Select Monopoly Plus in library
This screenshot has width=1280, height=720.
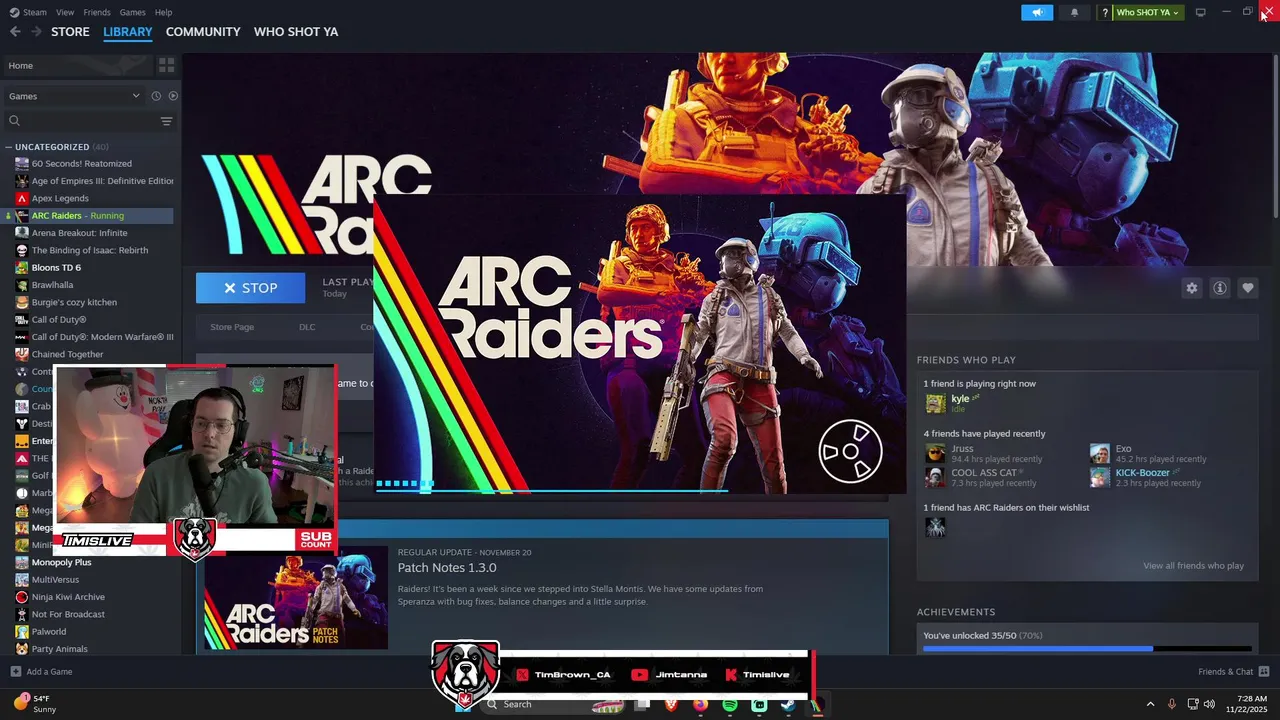(x=61, y=562)
